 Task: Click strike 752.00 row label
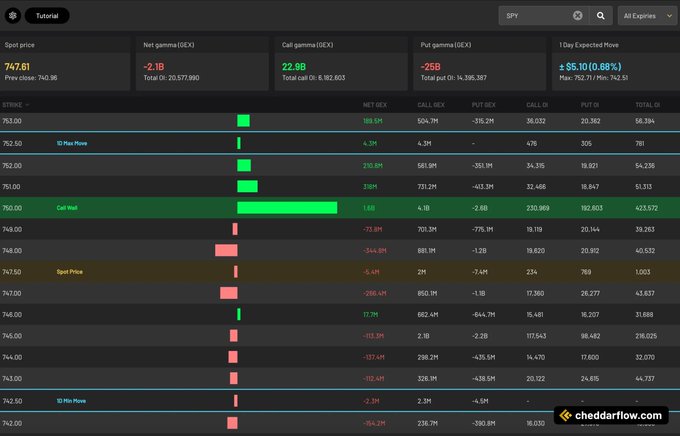click(x=12, y=166)
